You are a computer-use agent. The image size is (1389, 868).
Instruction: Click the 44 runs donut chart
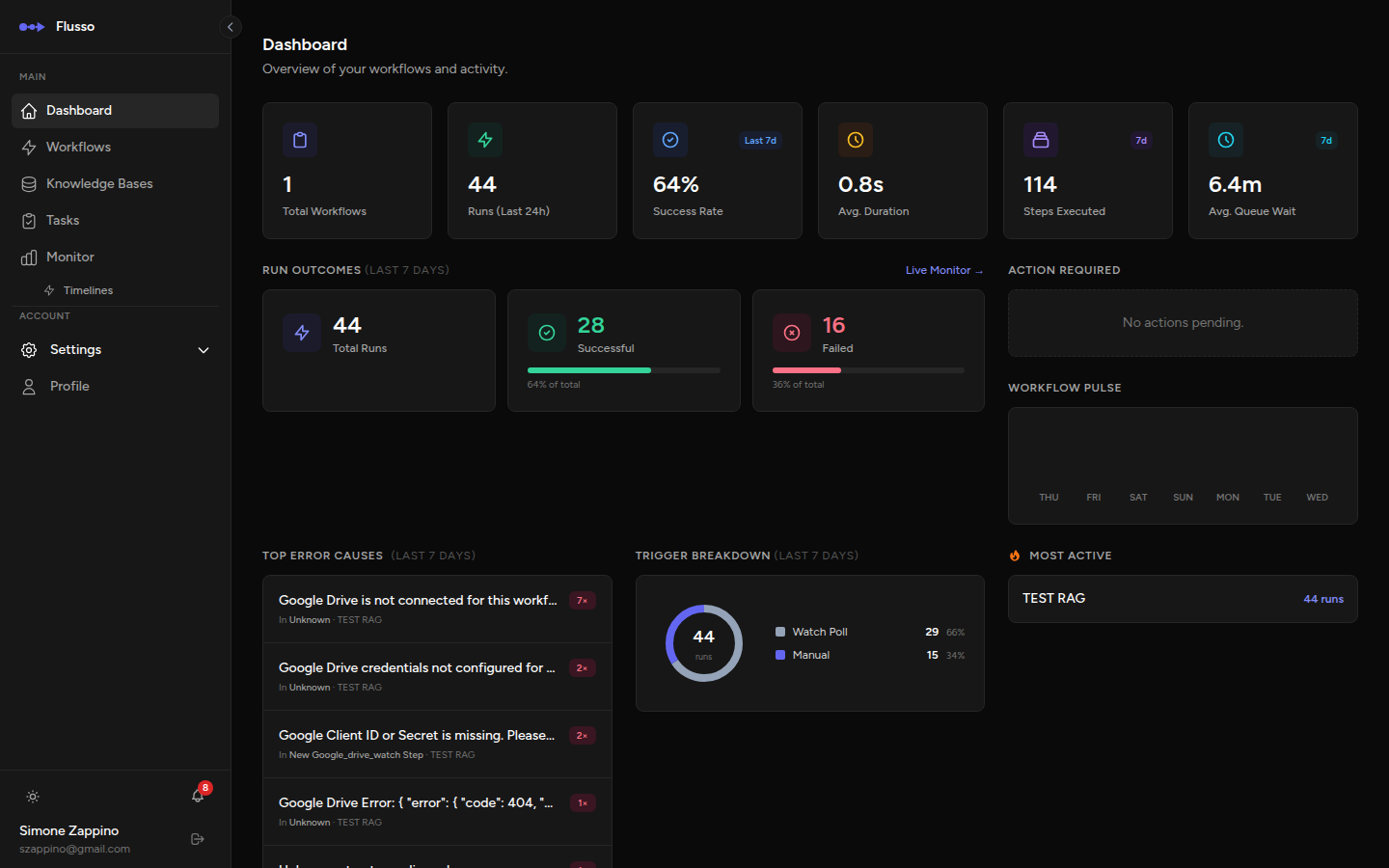click(x=704, y=643)
